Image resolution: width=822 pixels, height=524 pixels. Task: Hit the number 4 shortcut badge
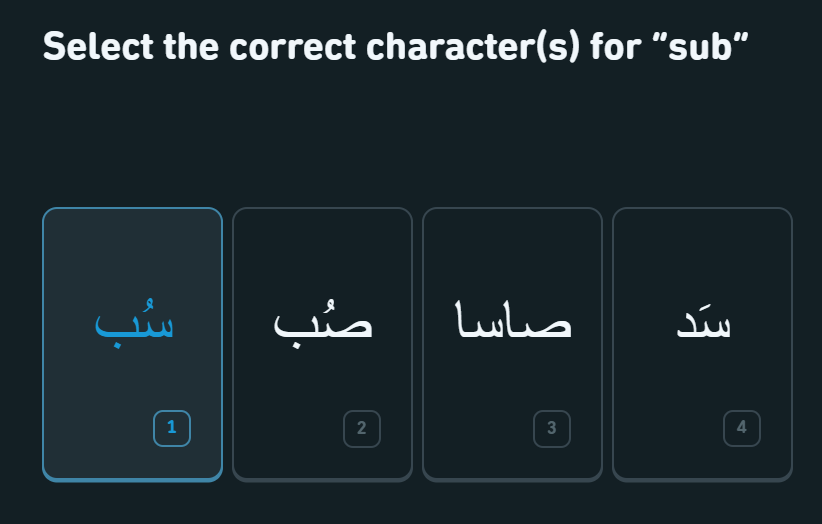[x=741, y=428]
